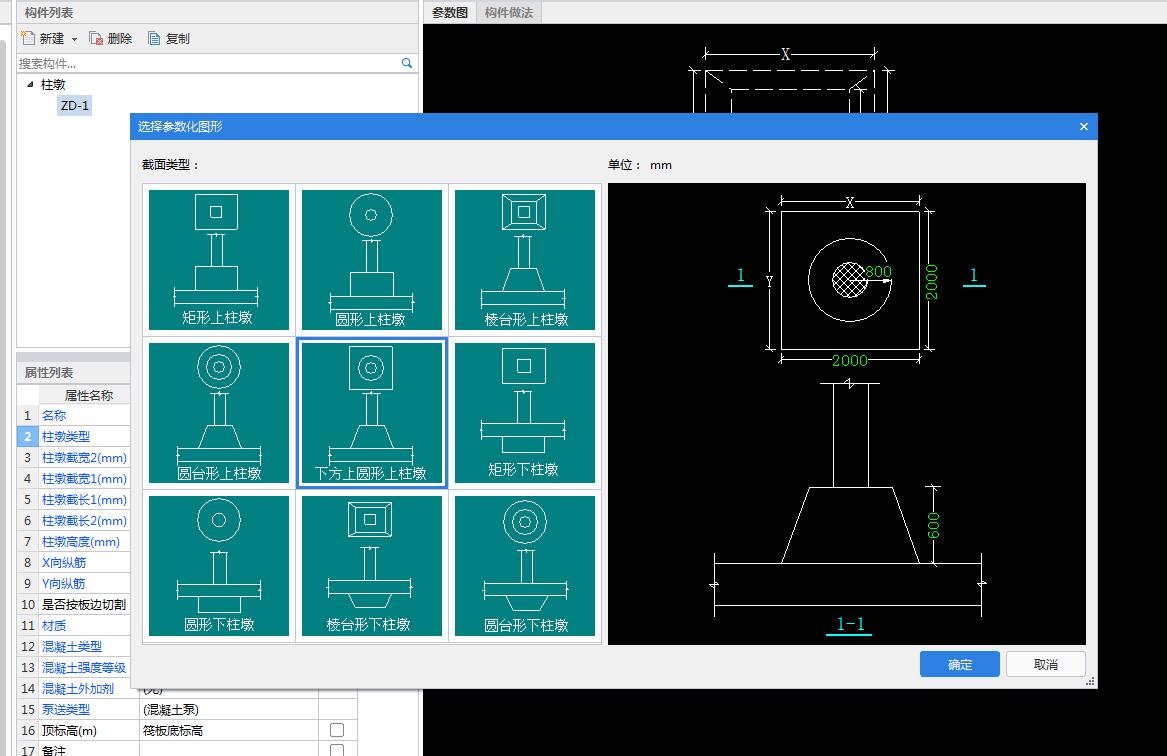
Task: Select the 棱台形下柱墩 section type
Action: click(371, 566)
